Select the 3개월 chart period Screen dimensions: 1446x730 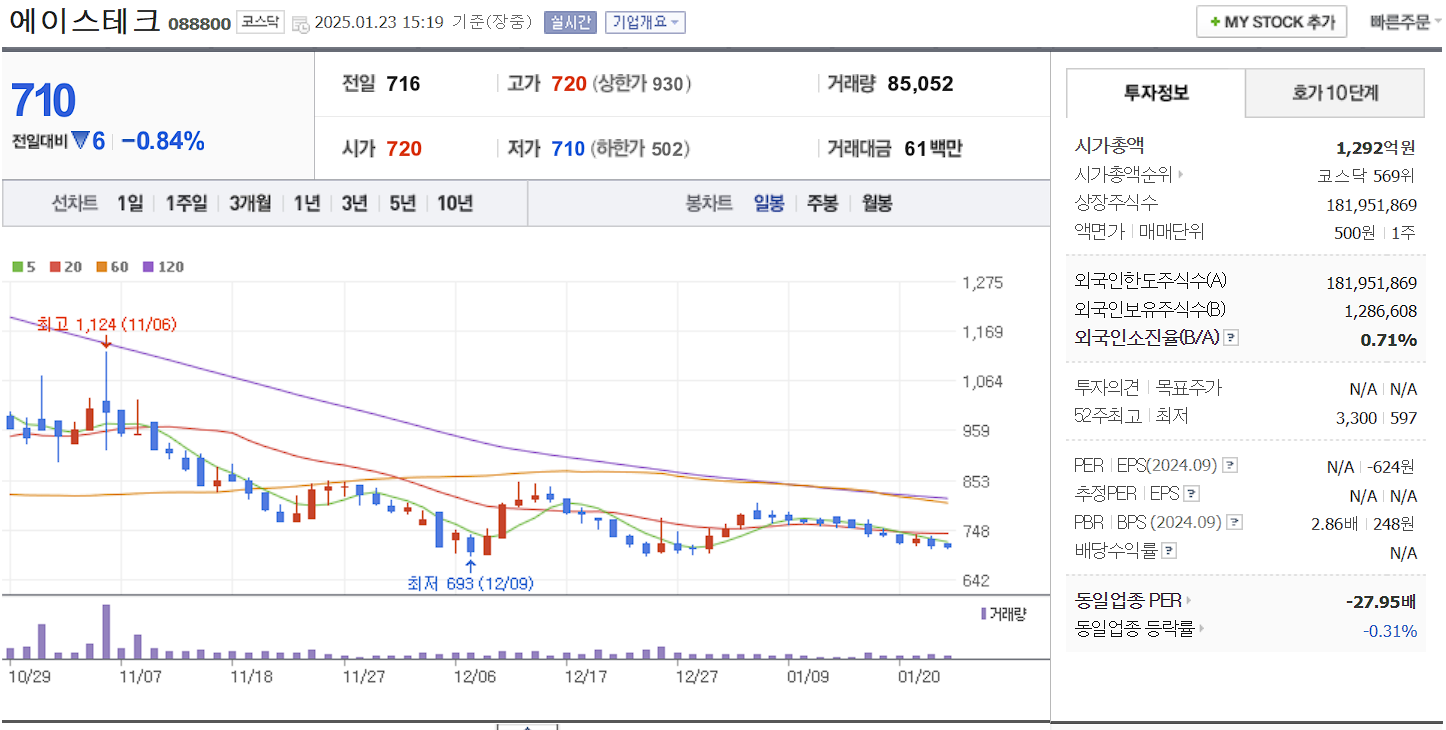248,202
